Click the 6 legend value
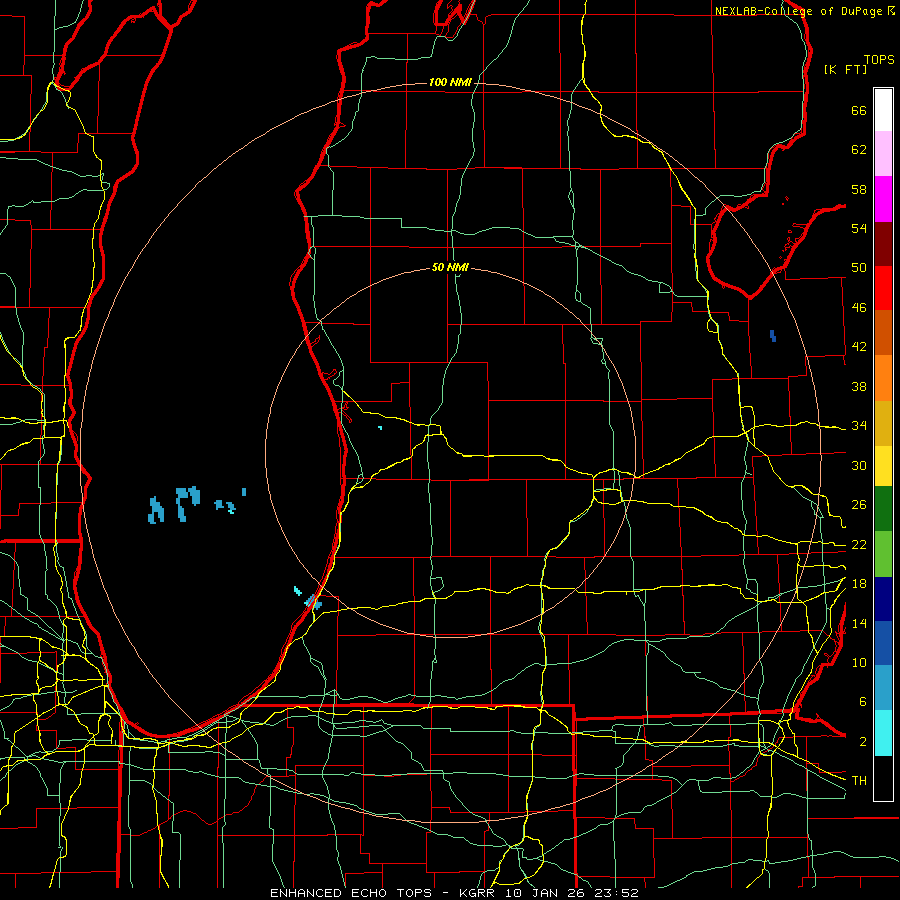Screen dimensions: 900x900 point(862,702)
